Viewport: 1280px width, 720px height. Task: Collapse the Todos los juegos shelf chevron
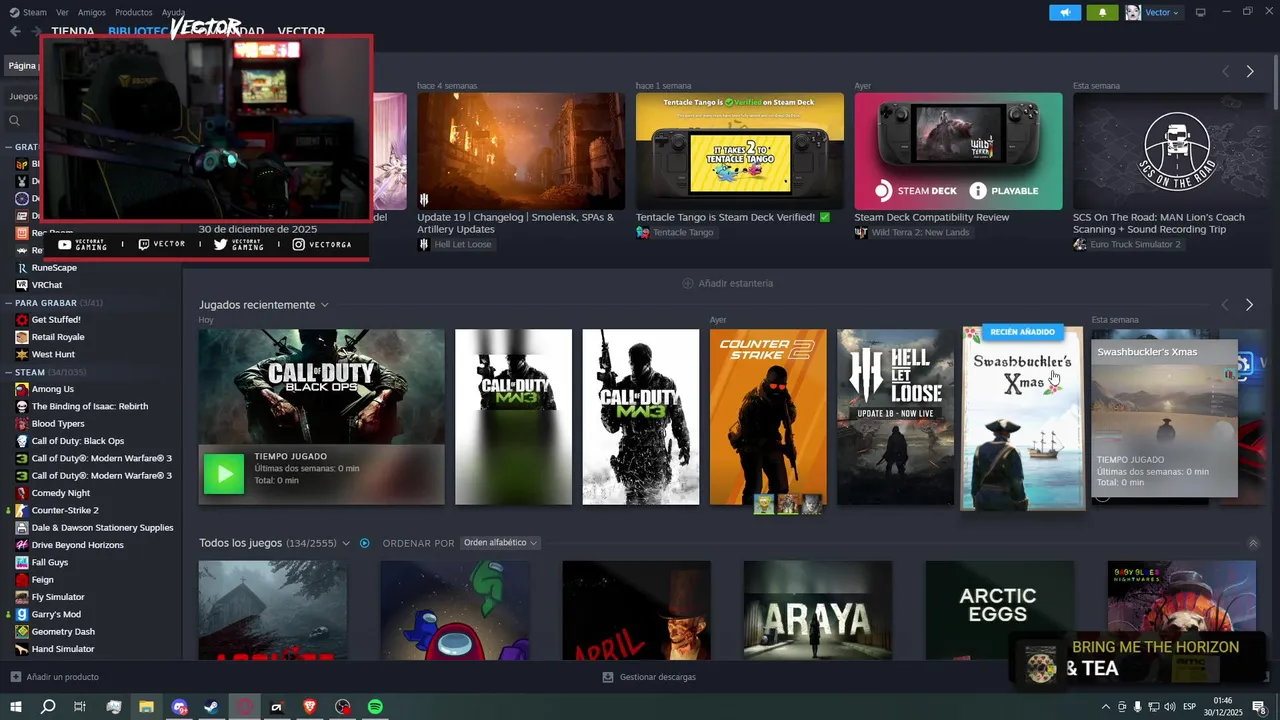coord(1253,543)
